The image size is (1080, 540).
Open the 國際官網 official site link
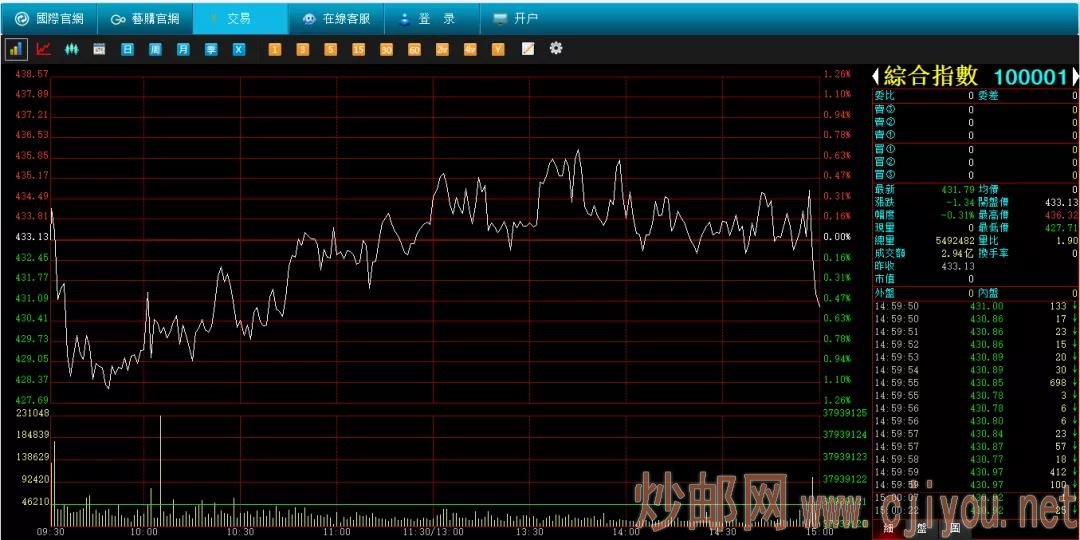tap(49, 18)
